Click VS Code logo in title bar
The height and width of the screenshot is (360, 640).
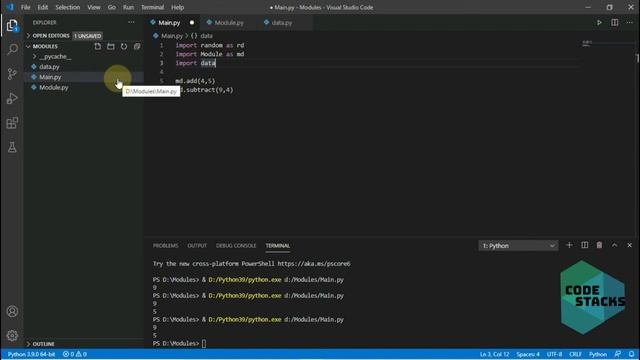point(10,7)
